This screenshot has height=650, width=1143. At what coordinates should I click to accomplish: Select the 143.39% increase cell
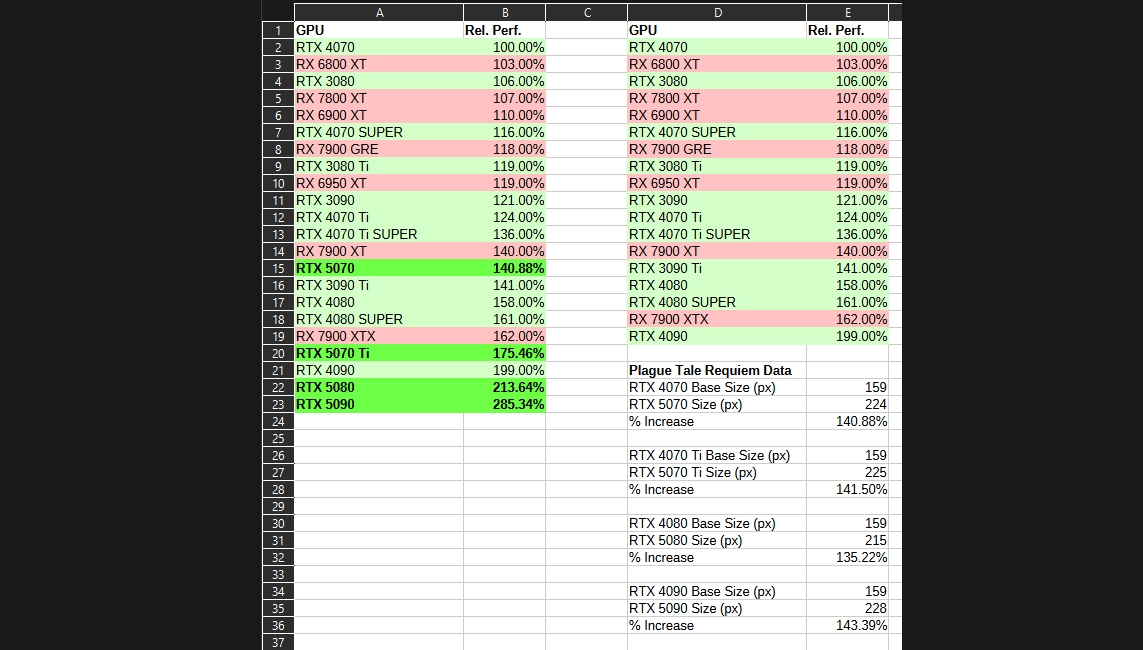point(847,625)
